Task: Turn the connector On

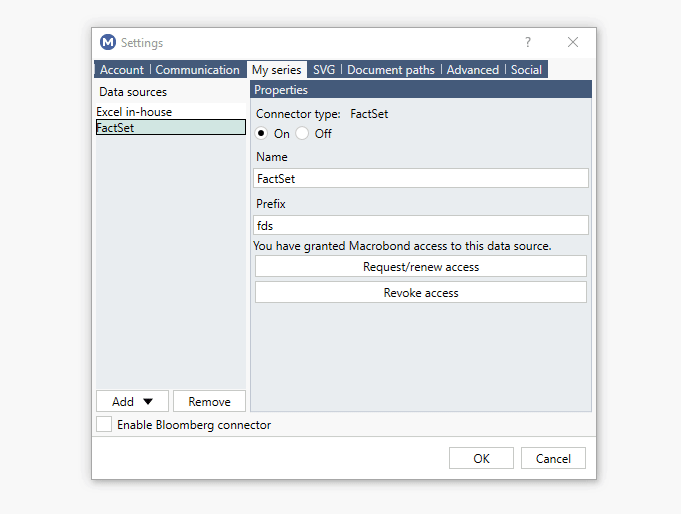Action: [261, 133]
